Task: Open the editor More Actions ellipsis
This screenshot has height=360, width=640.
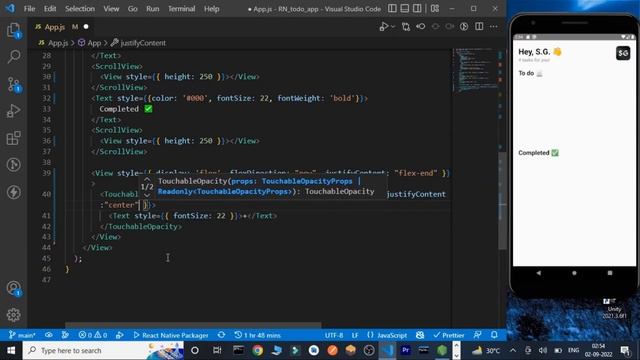Action: [x=493, y=27]
